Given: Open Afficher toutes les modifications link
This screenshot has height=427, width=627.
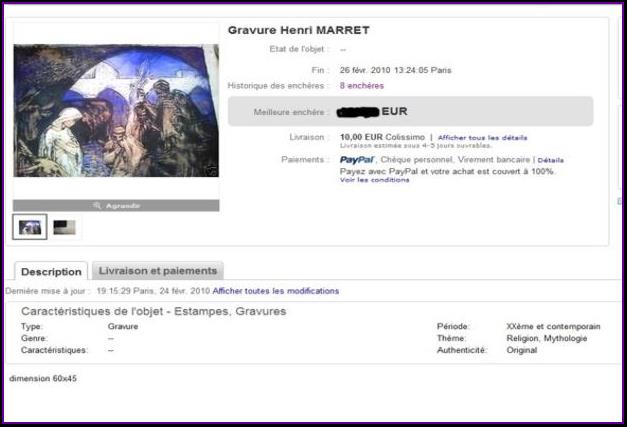Looking at the screenshot, I should [x=276, y=291].
